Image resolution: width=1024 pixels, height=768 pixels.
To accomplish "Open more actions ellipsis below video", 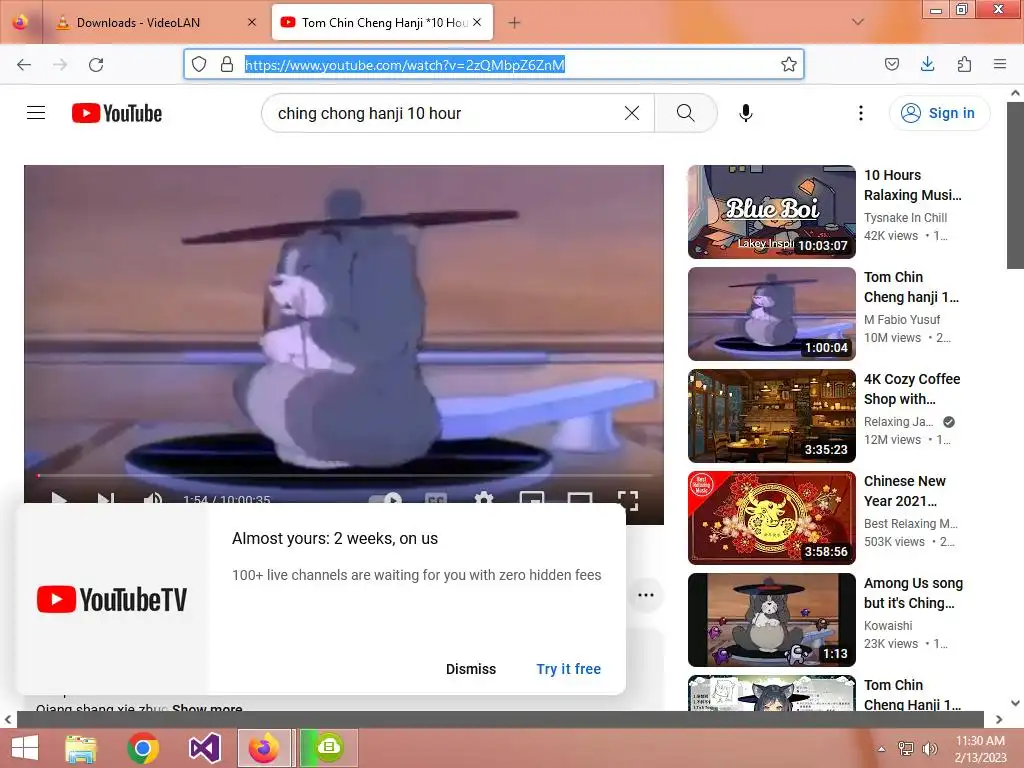I will point(646,595).
